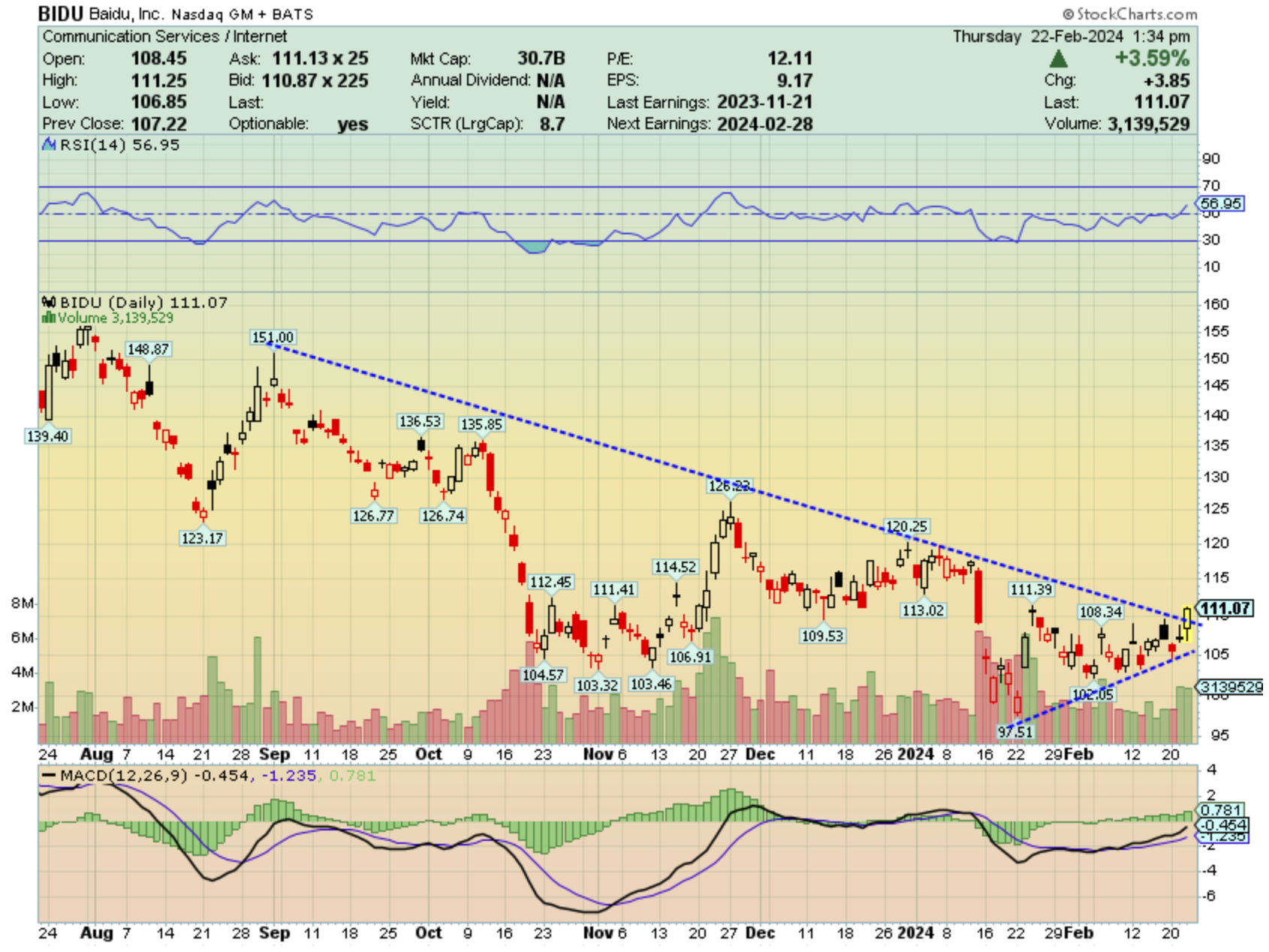1269x952 pixels.
Task: Click the 139.40 price label
Action: point(47,436)
